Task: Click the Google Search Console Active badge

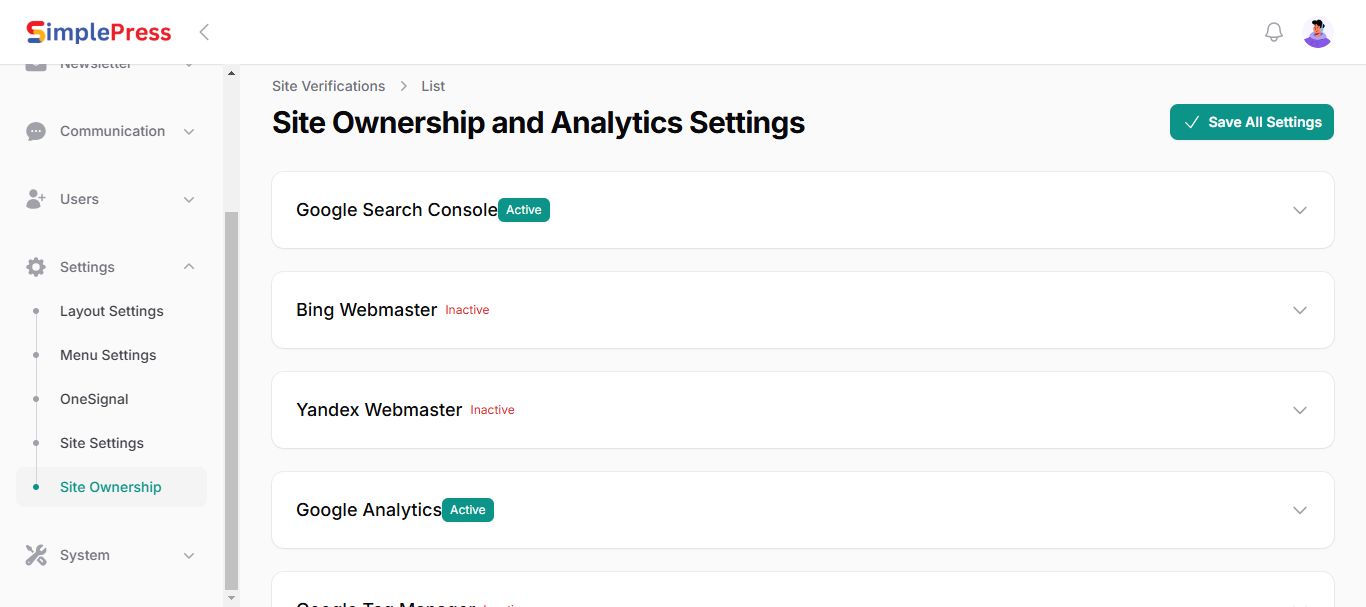Action: pyautogui.click(x=524, y=210)
